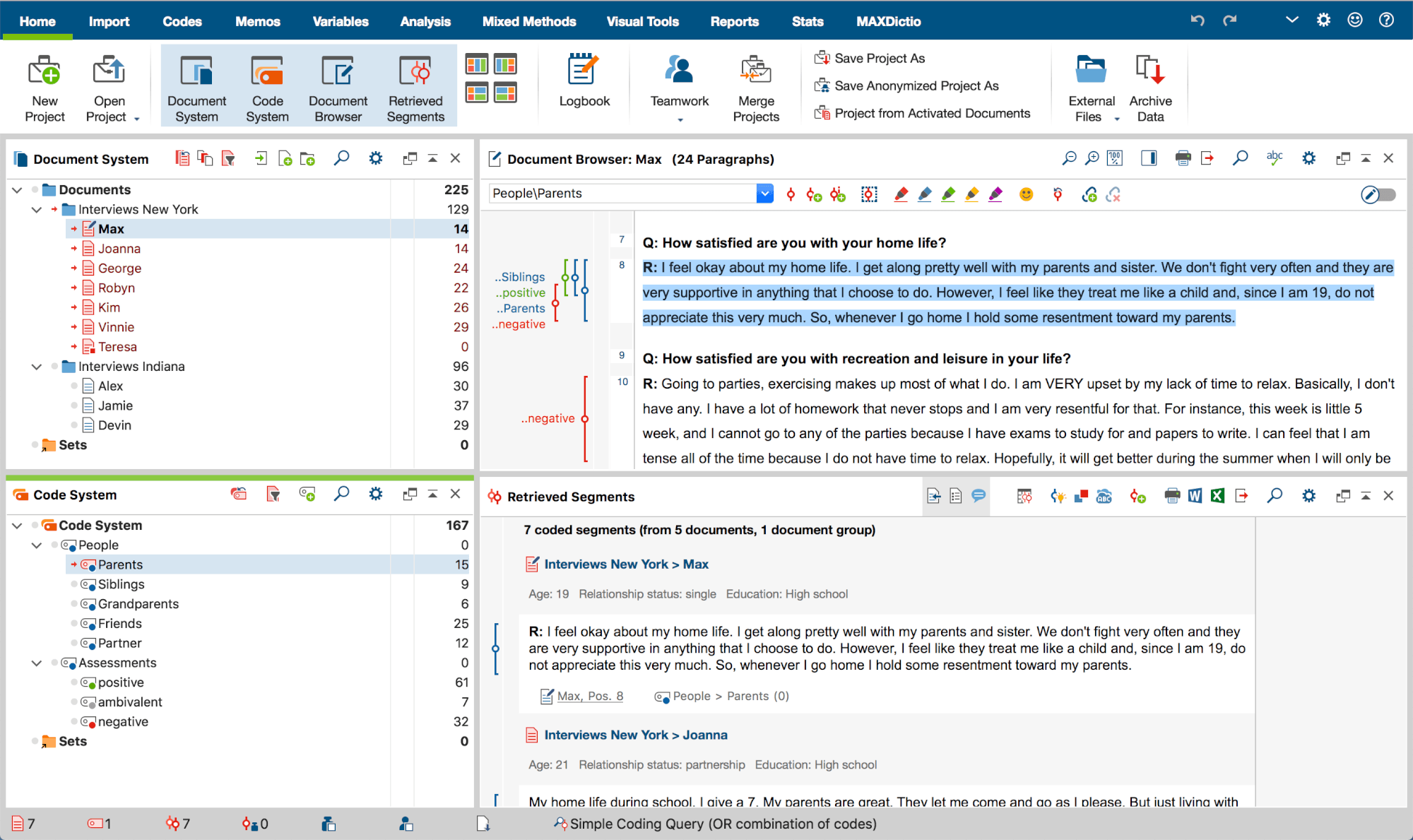Open global settings gear top right
The height and width of the screenshot is (840, 1413).
click(1323, 20)
